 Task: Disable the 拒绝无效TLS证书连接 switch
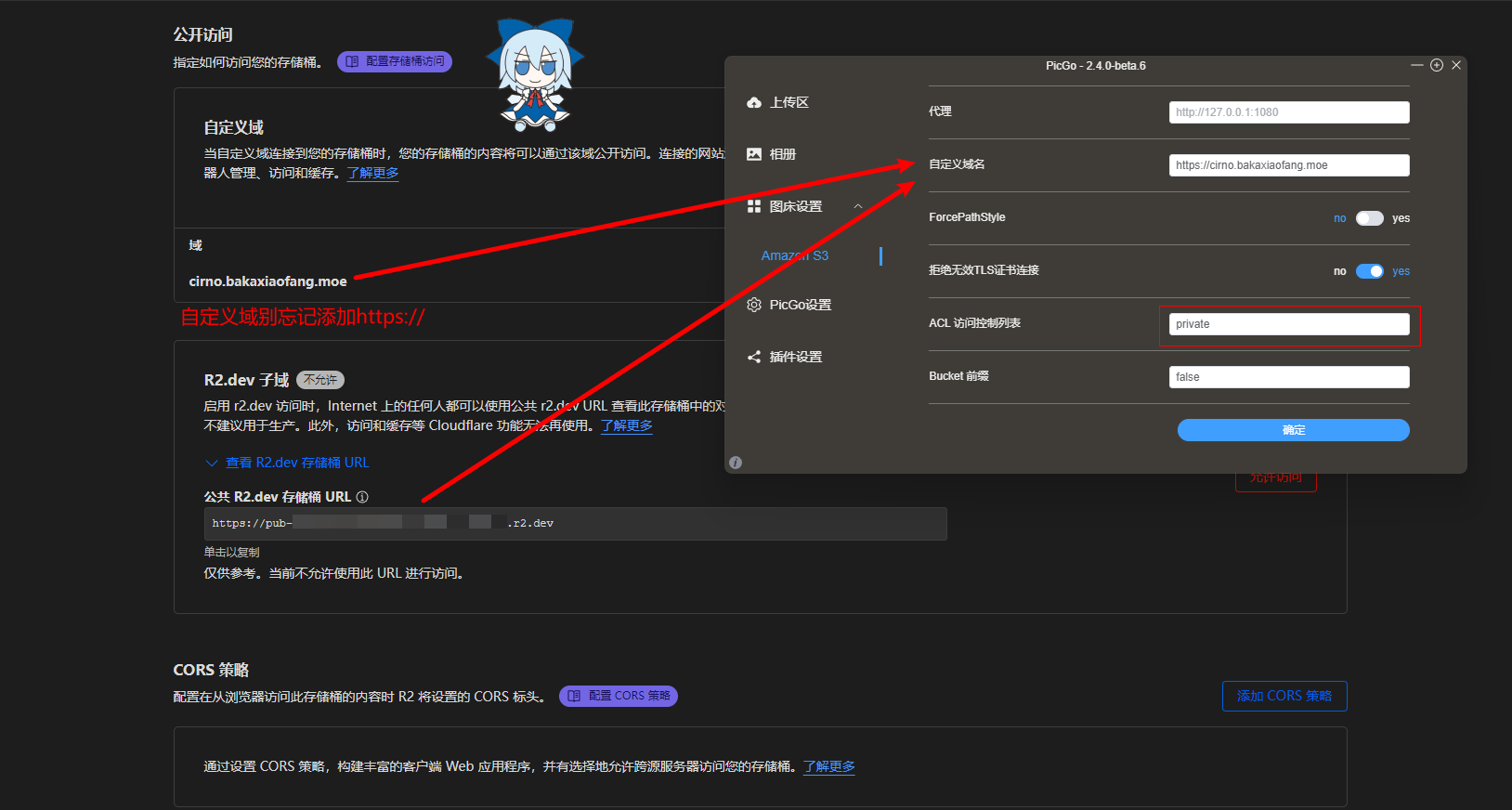click(1369, 271)
